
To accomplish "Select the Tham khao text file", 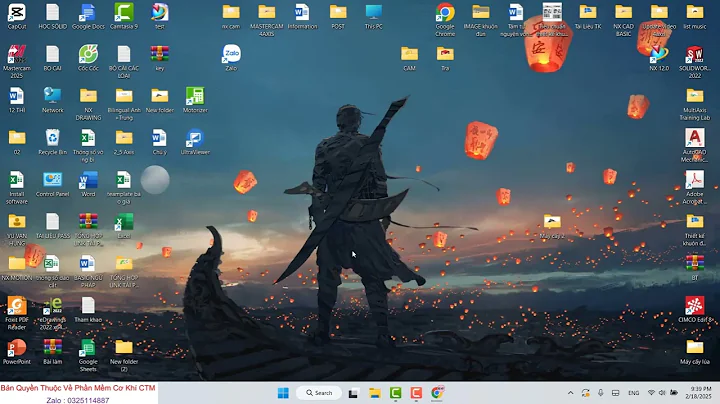I will 88,309.
